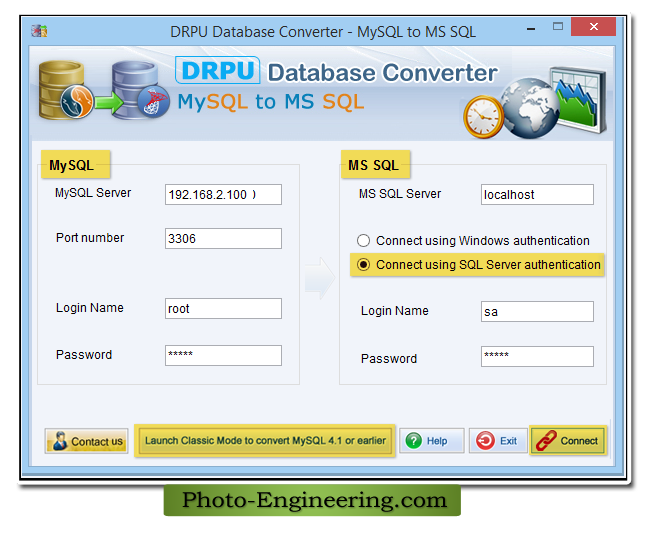
Task: Click the Port number label
Action: click(x=90, y=238)
